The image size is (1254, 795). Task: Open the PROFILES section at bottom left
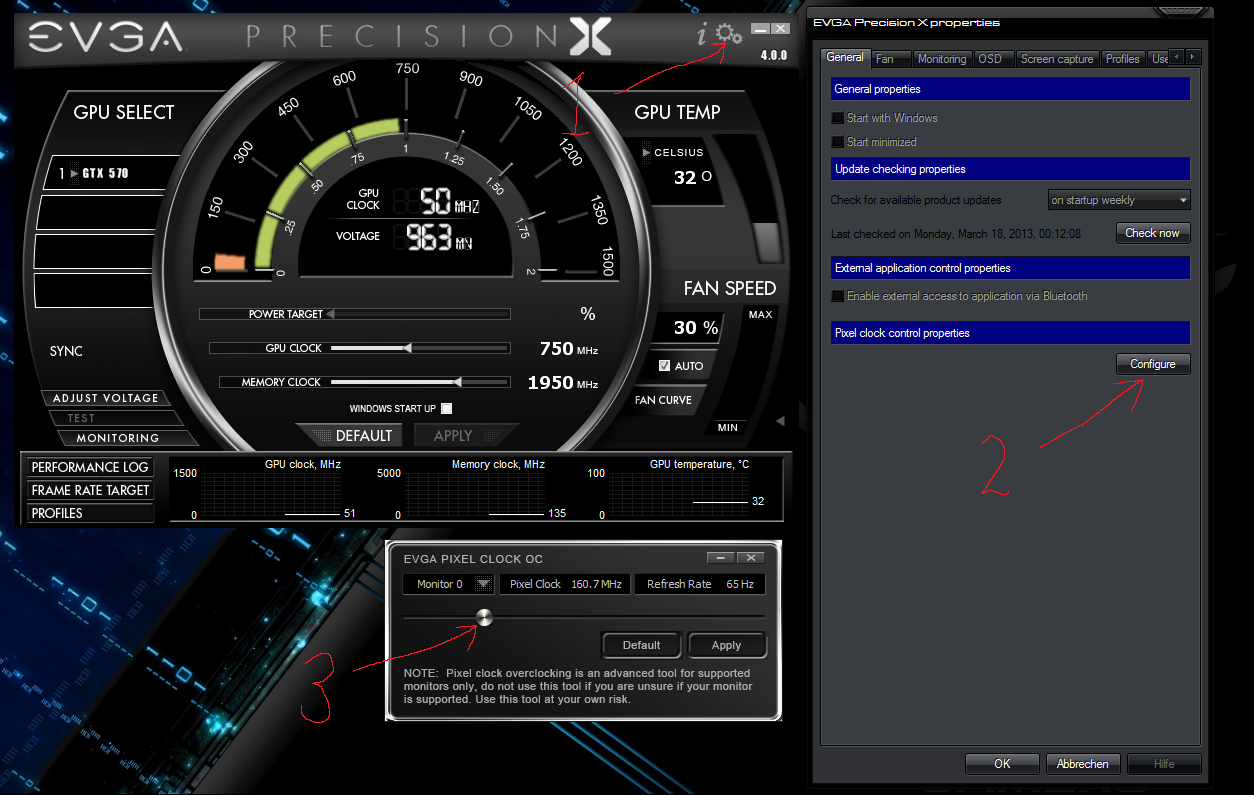[x=90, y=513]
